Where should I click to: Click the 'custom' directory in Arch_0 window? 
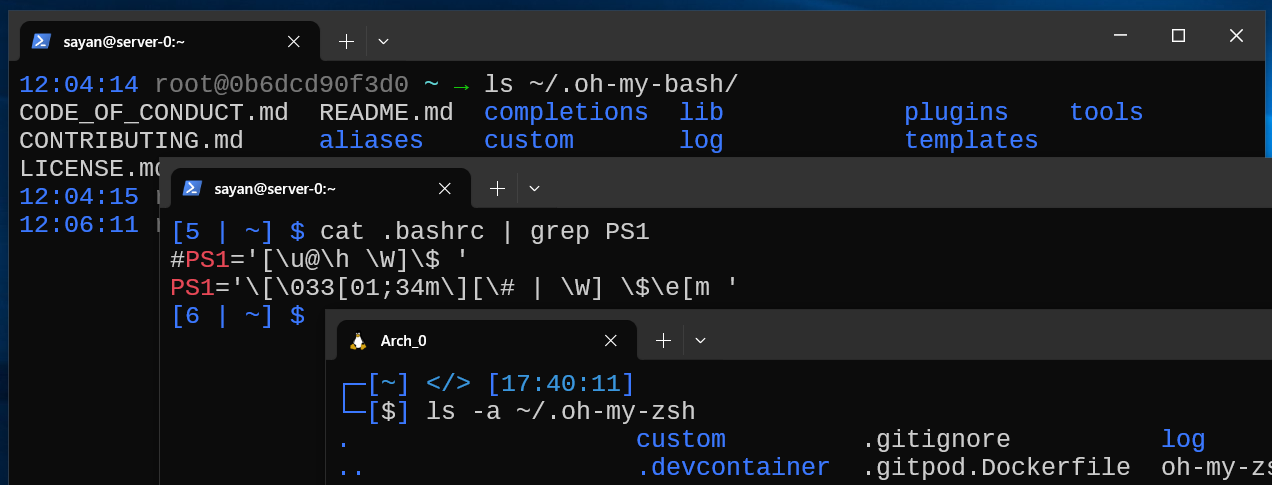click(x=681, y=440)
